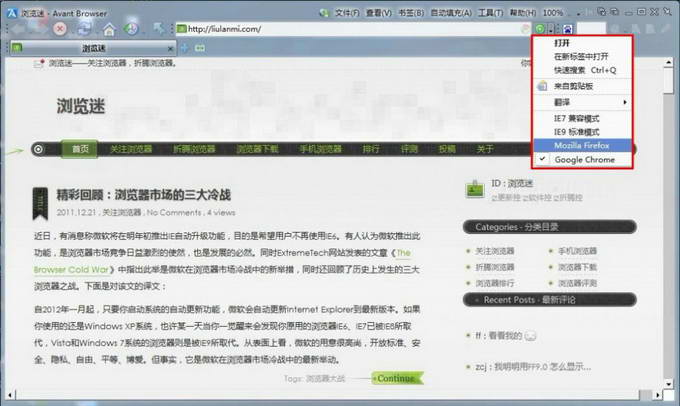
Task: Open 手机浏览器 in site nav bar
Action: 320,149
